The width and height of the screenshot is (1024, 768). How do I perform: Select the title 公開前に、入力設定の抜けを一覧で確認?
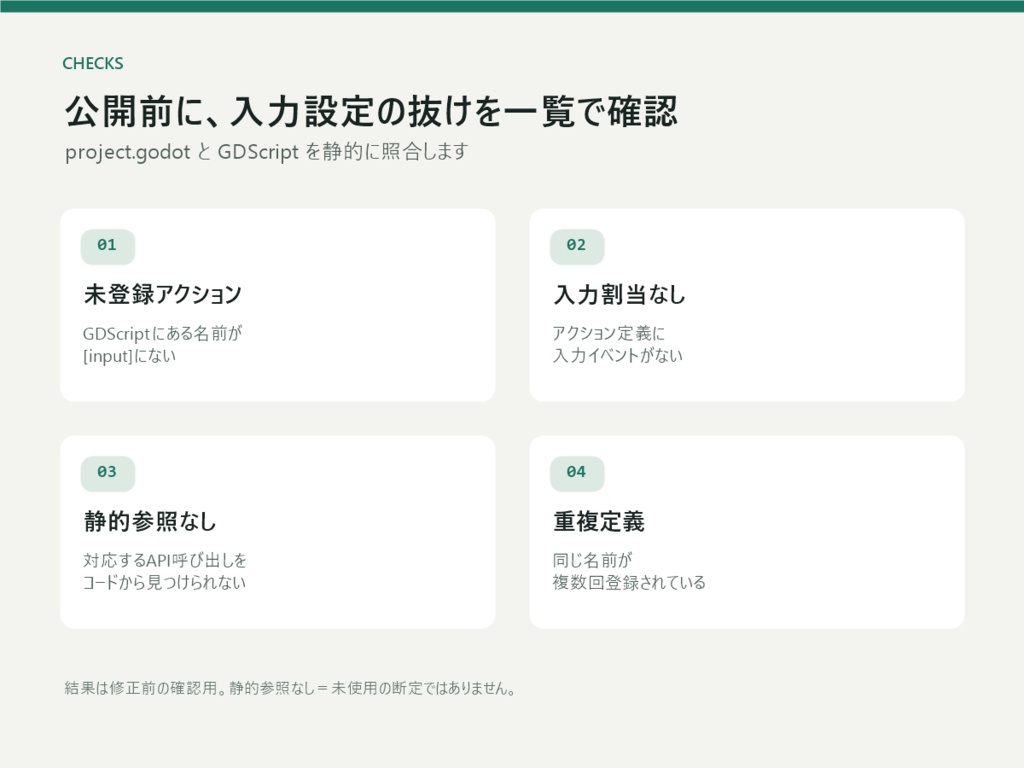point(371,111)
